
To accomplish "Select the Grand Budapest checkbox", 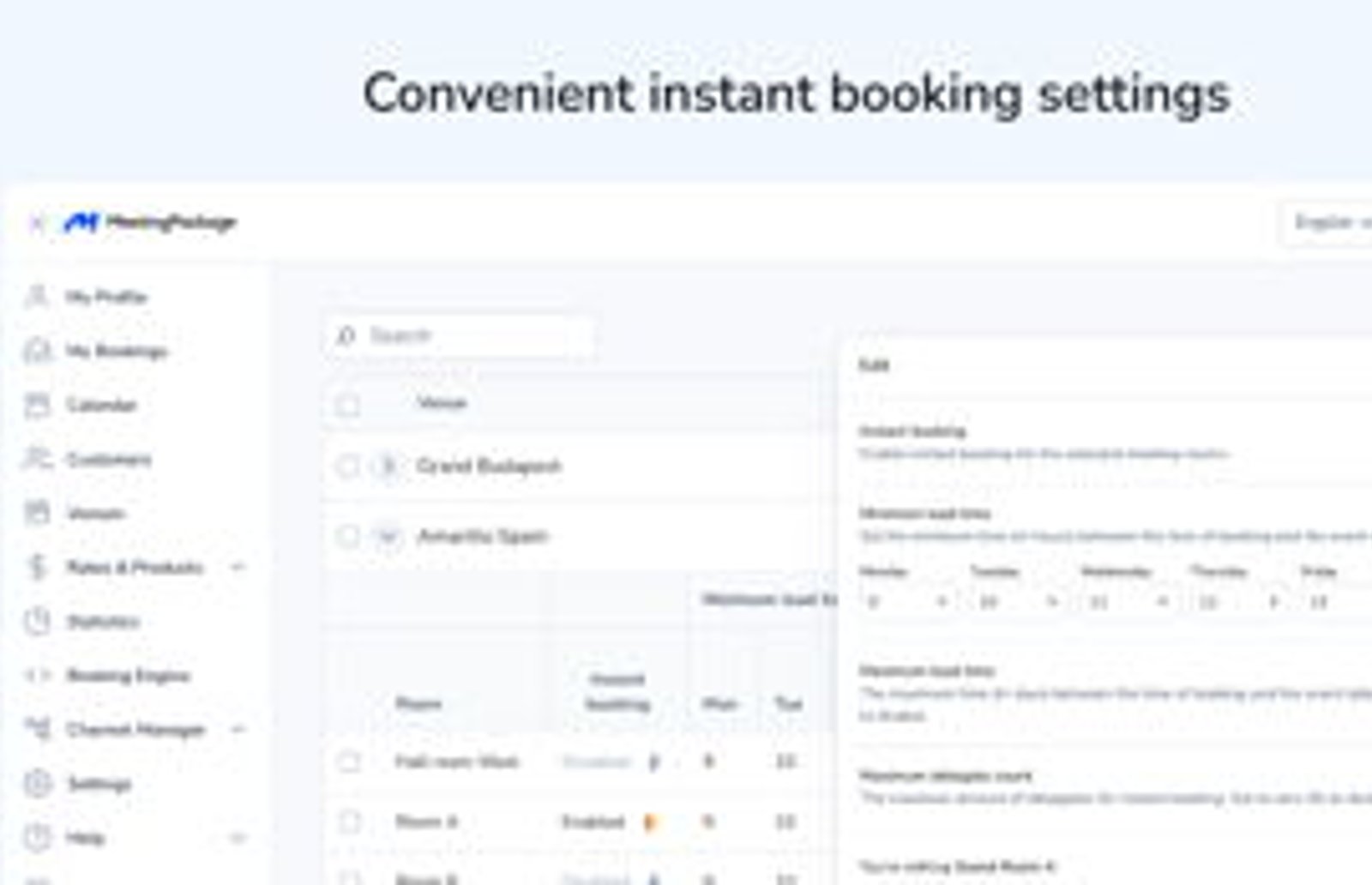I will click(348, 467).
